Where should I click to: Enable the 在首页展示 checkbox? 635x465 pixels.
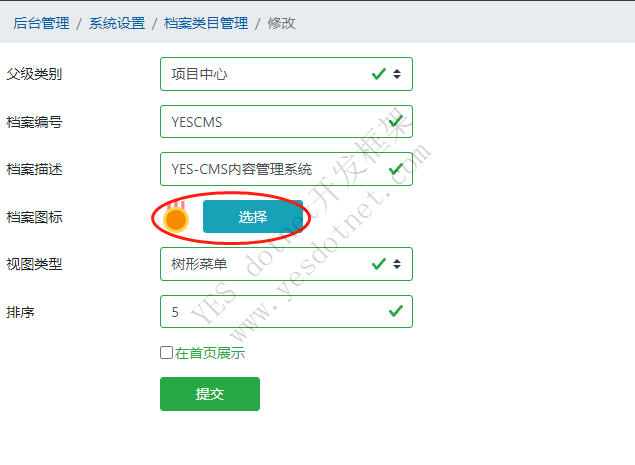(166, 352)
